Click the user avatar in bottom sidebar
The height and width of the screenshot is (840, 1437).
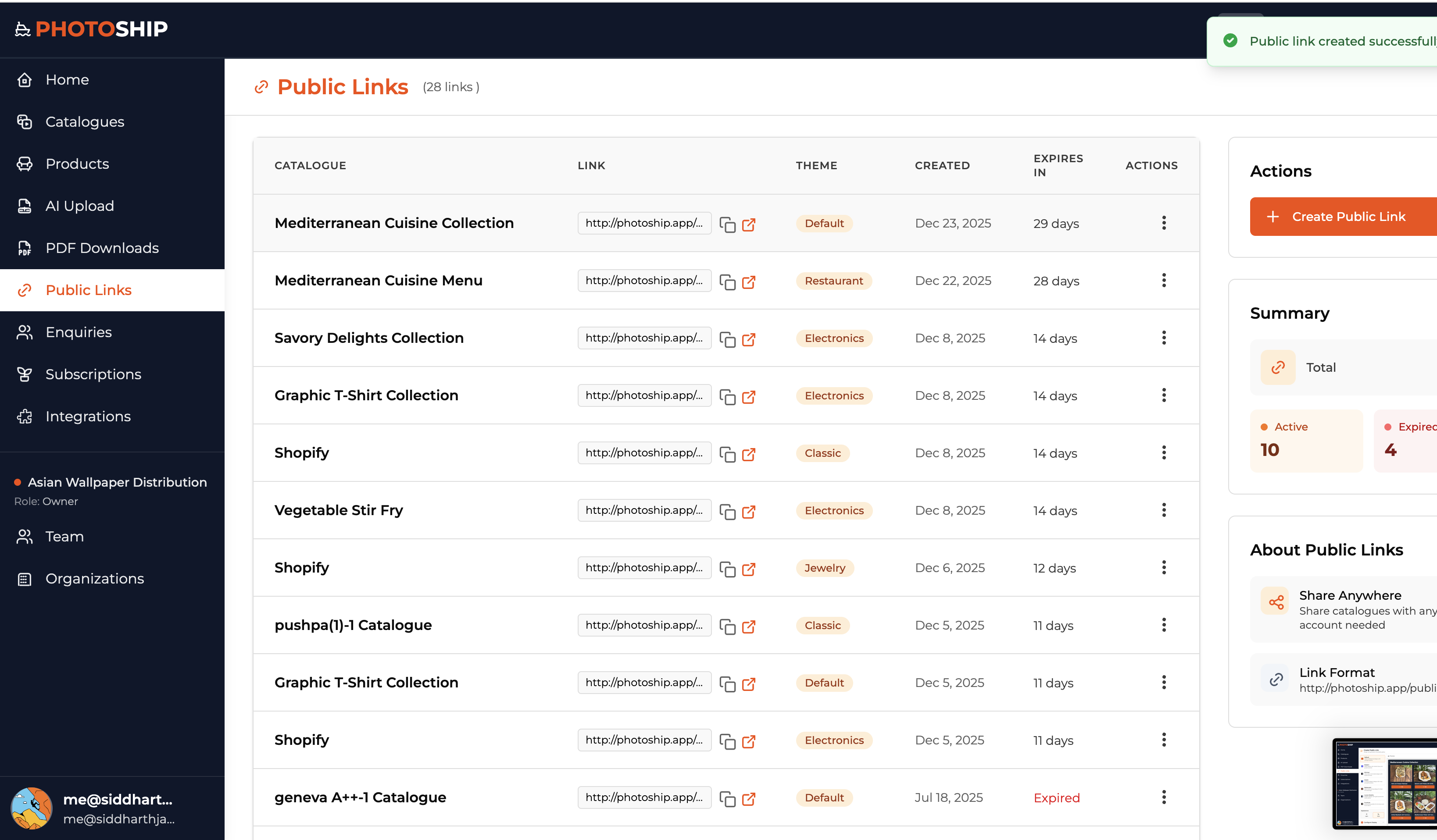click(32, 808)
